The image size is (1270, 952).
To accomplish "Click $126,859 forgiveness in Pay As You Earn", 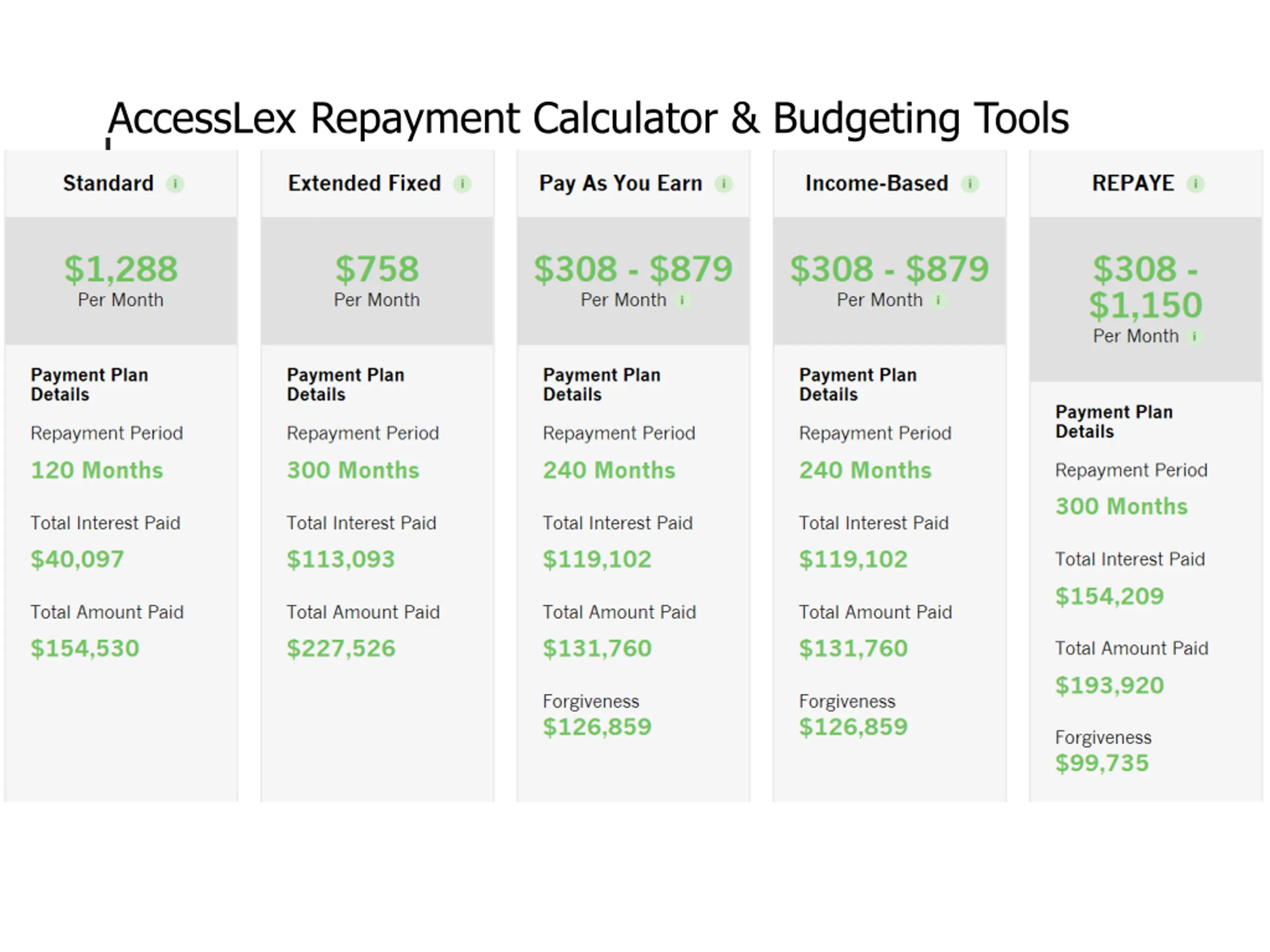I will [x=597, y=727].
